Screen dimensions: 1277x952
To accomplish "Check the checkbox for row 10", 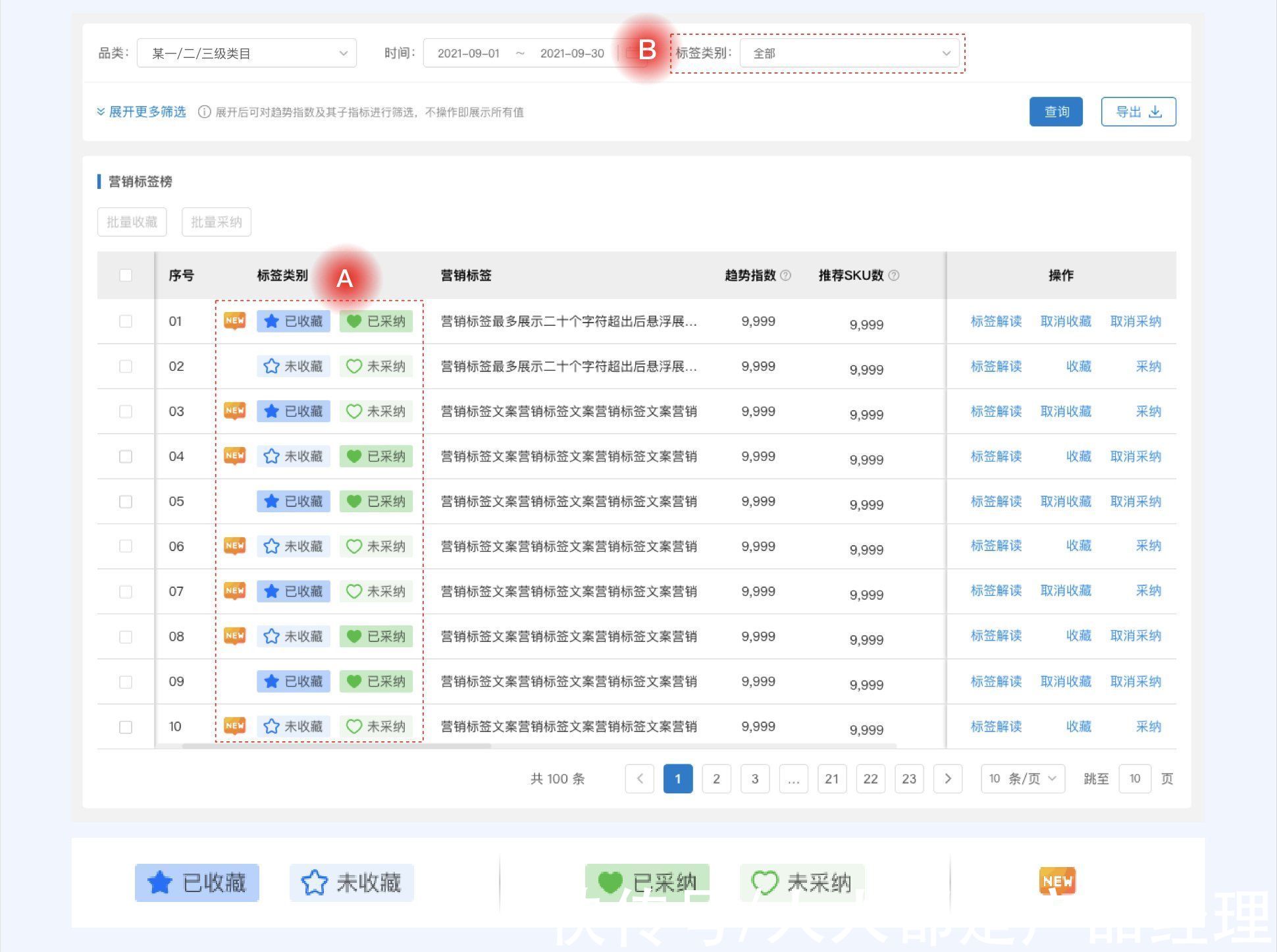I will tap(126, 727).
